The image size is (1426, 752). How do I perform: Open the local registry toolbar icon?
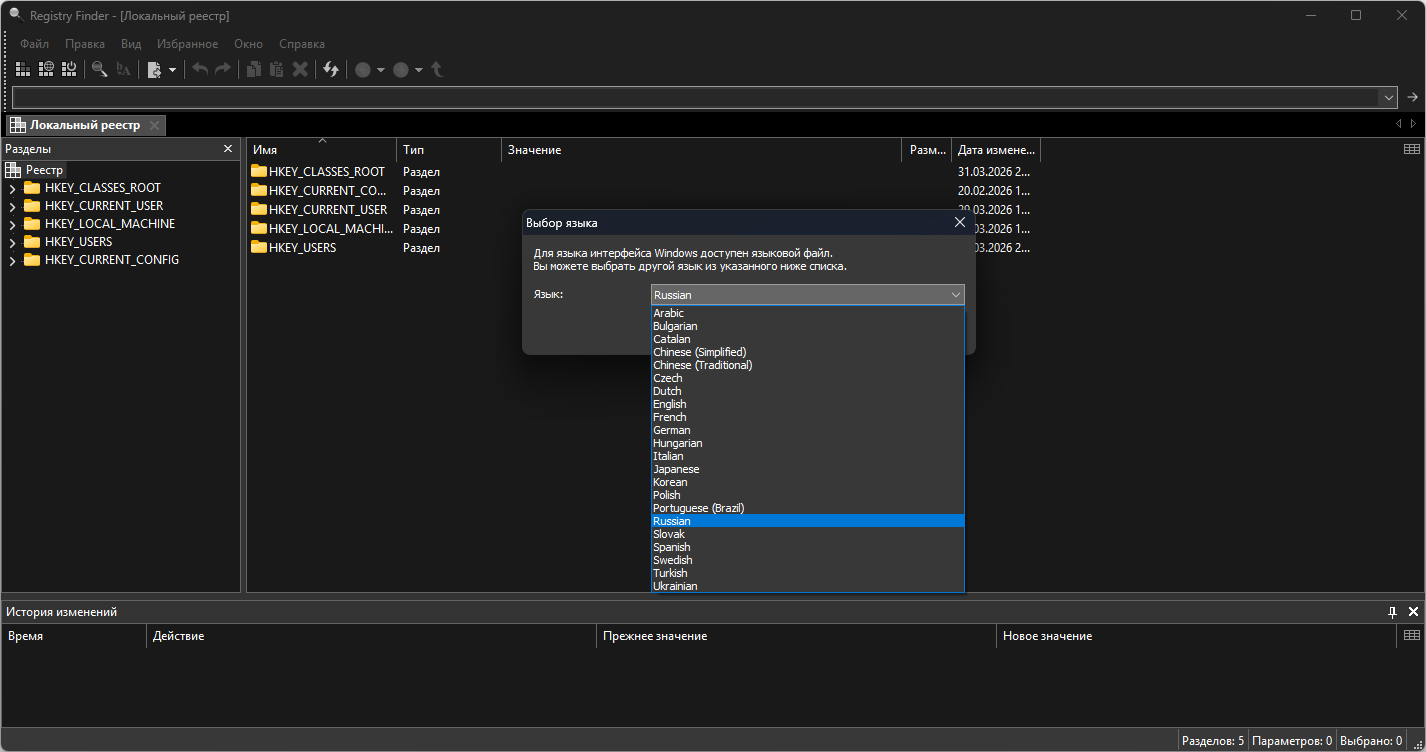tap(22, 69)
